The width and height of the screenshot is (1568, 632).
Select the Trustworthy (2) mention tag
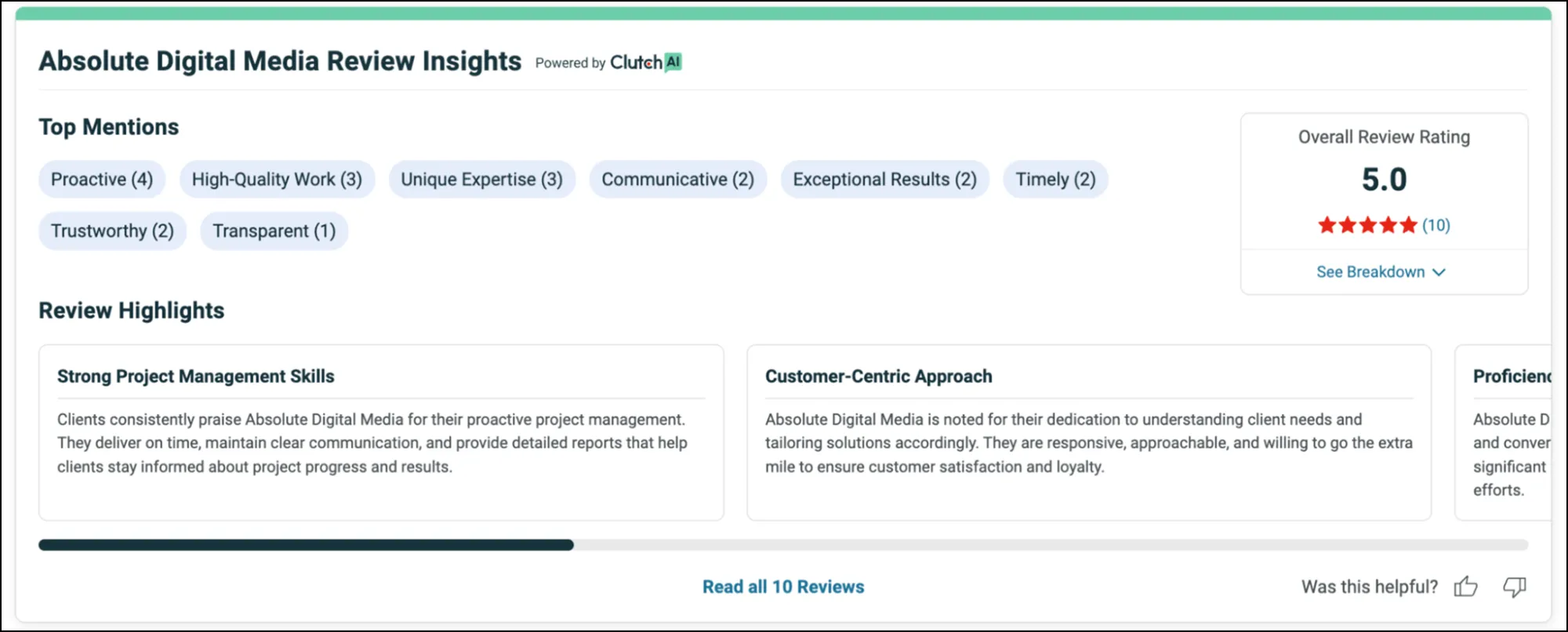click(x=113, y=231)
